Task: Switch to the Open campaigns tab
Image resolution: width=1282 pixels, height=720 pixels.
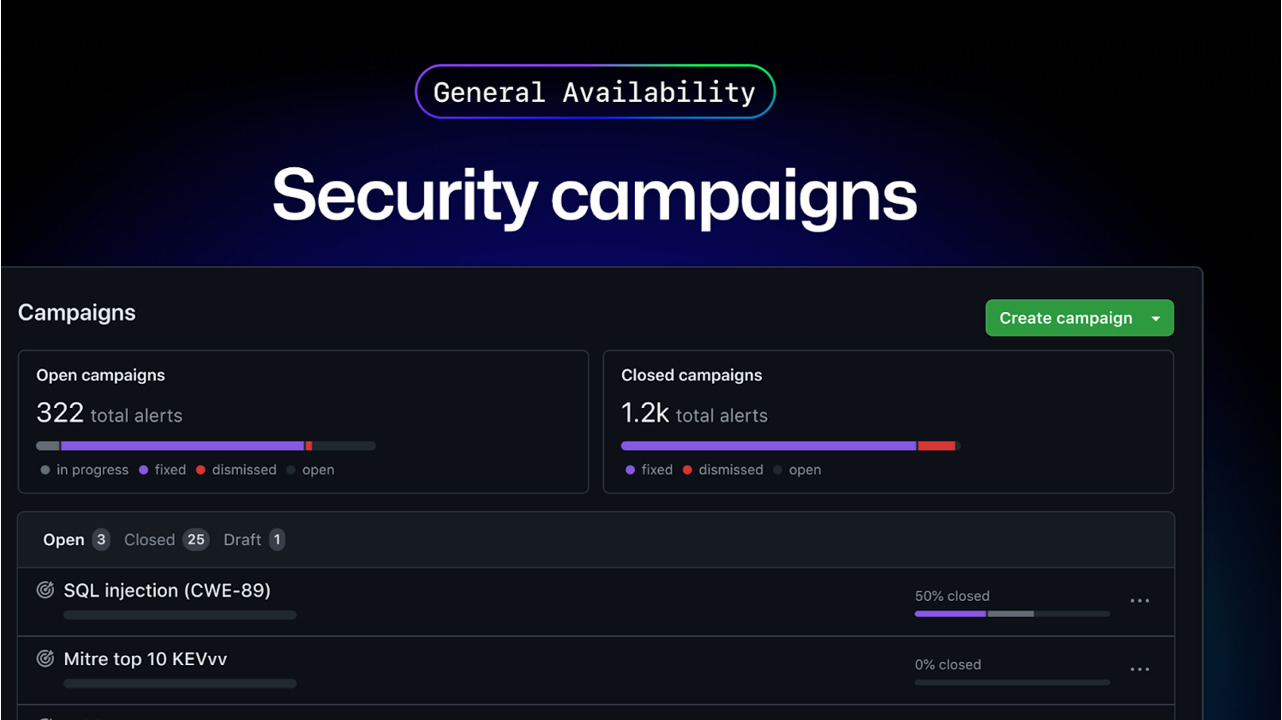Action: (64, 540)
